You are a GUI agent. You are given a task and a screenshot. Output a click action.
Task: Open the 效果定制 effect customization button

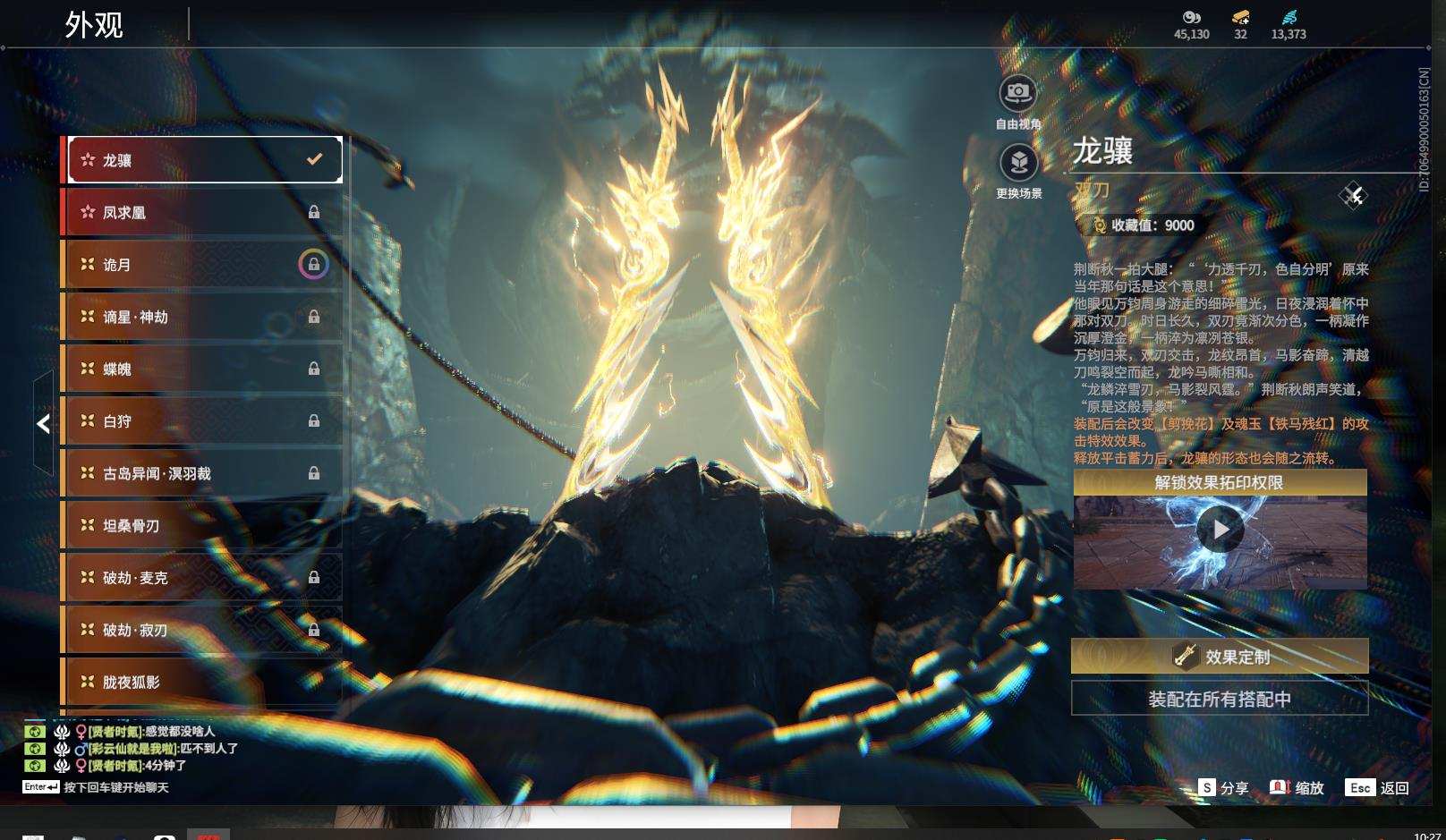[x=1220, y=657]
